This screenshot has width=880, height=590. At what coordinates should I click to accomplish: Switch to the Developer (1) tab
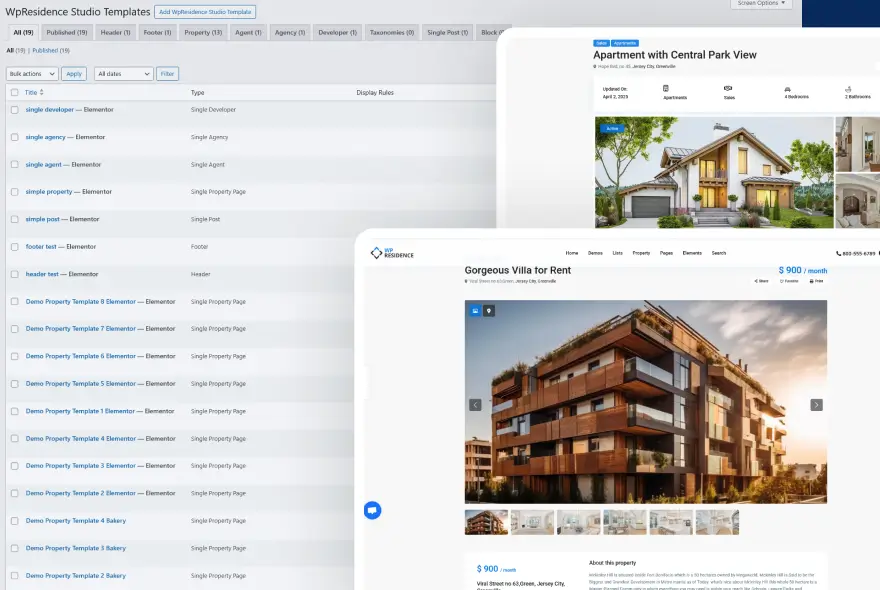tap(337, 33)
